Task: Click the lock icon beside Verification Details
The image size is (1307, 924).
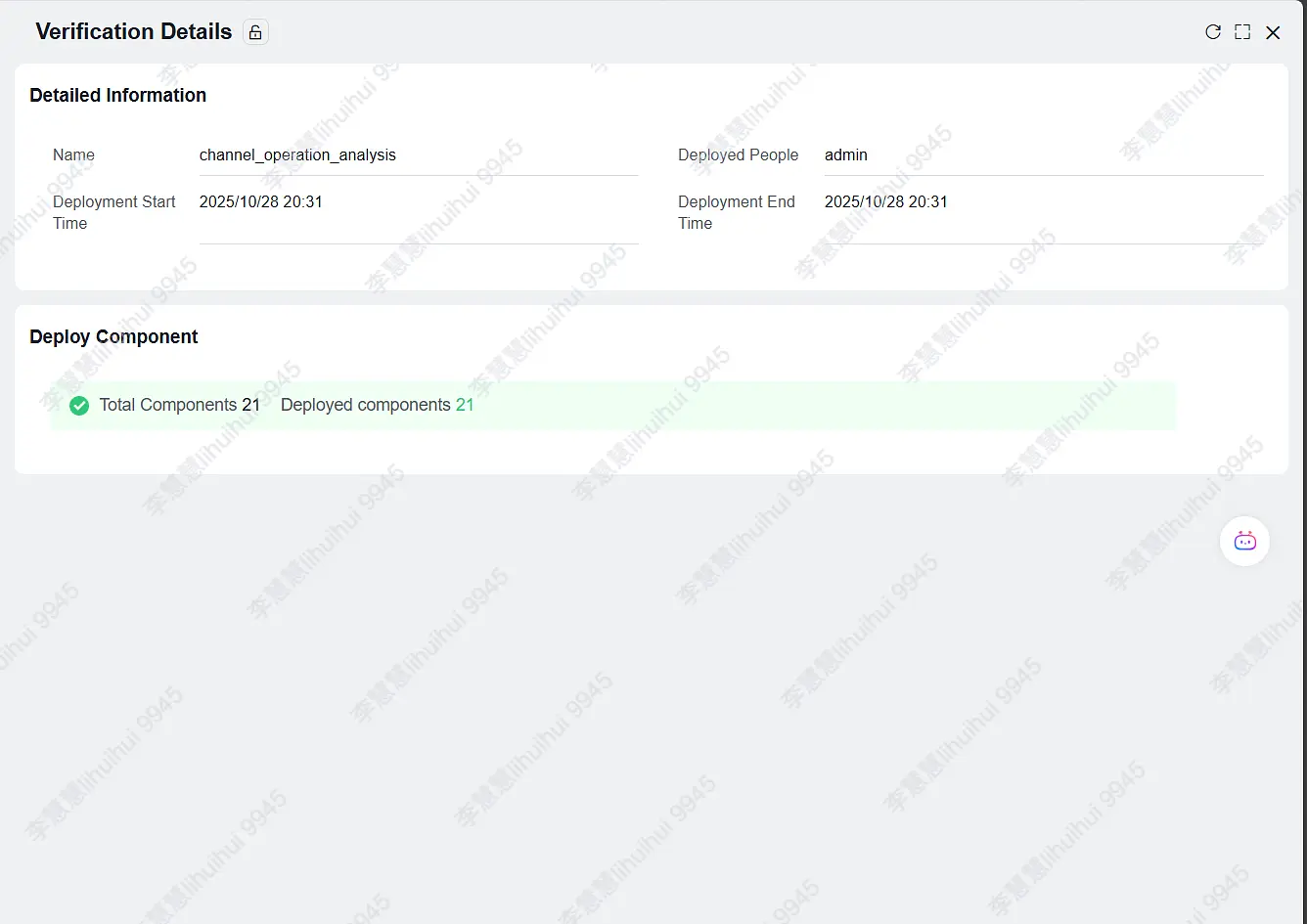Action: (255, 32)
